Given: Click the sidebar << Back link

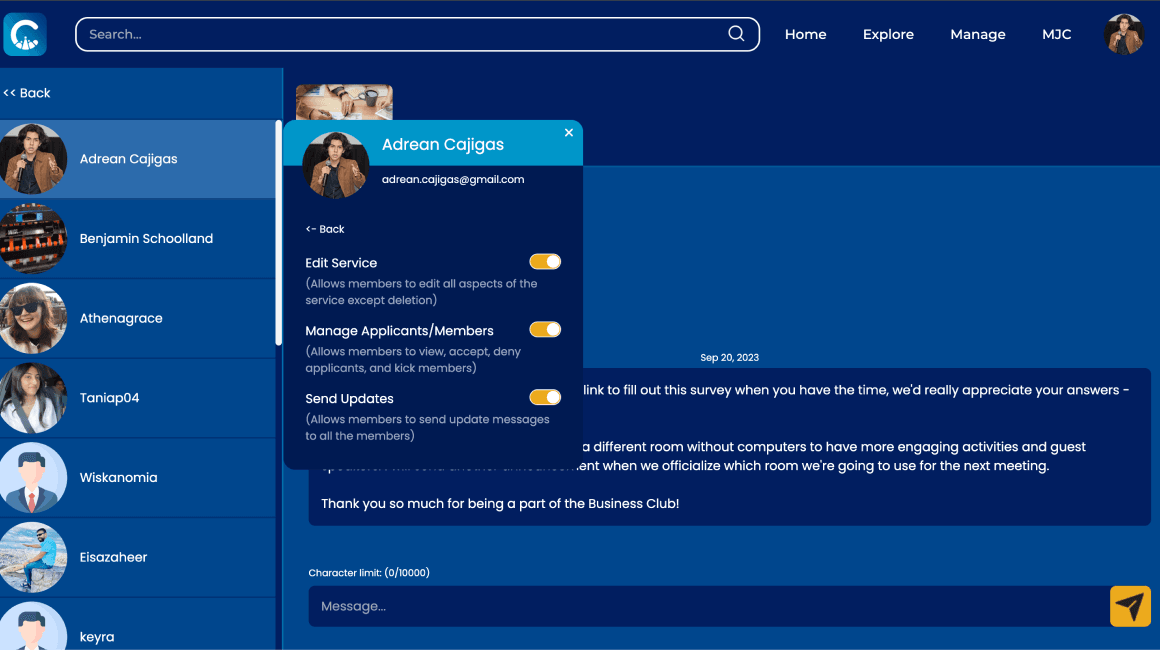Looking at the screenshot, I should coord(27,93).
